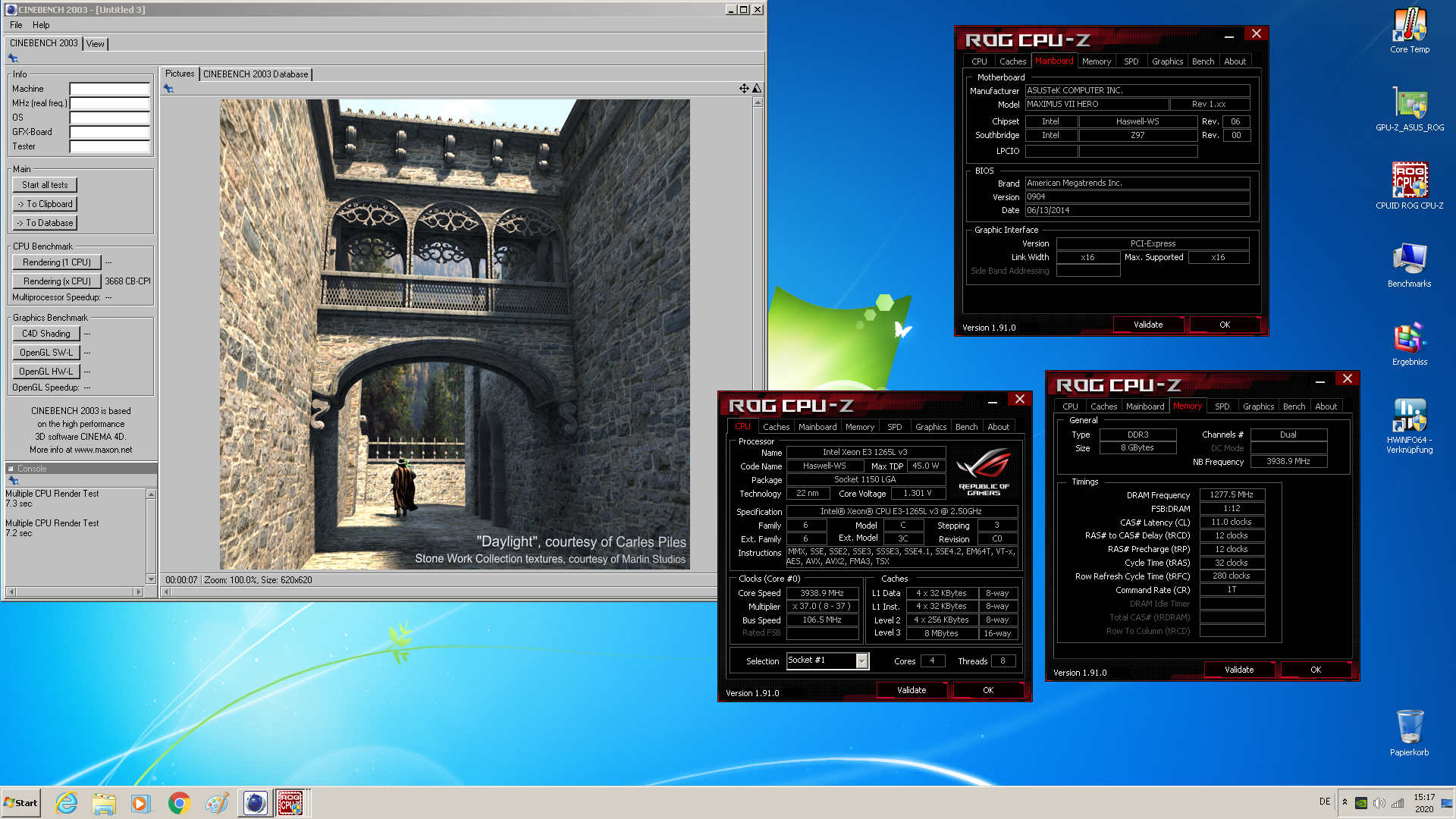The width and height of the screenshot is (1456, 819).
Task: Open the HWiNFO64 Verknüpfung desktop shortcut
Action: (1410, 427)
